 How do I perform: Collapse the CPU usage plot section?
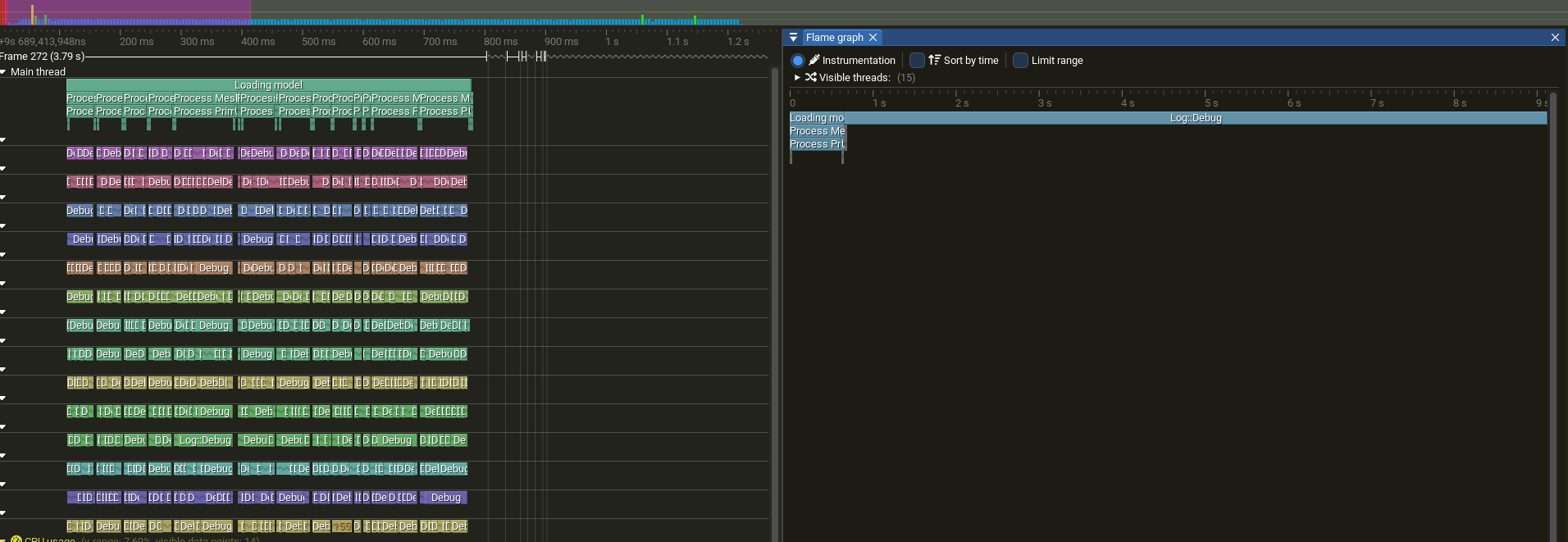[4, 539]
